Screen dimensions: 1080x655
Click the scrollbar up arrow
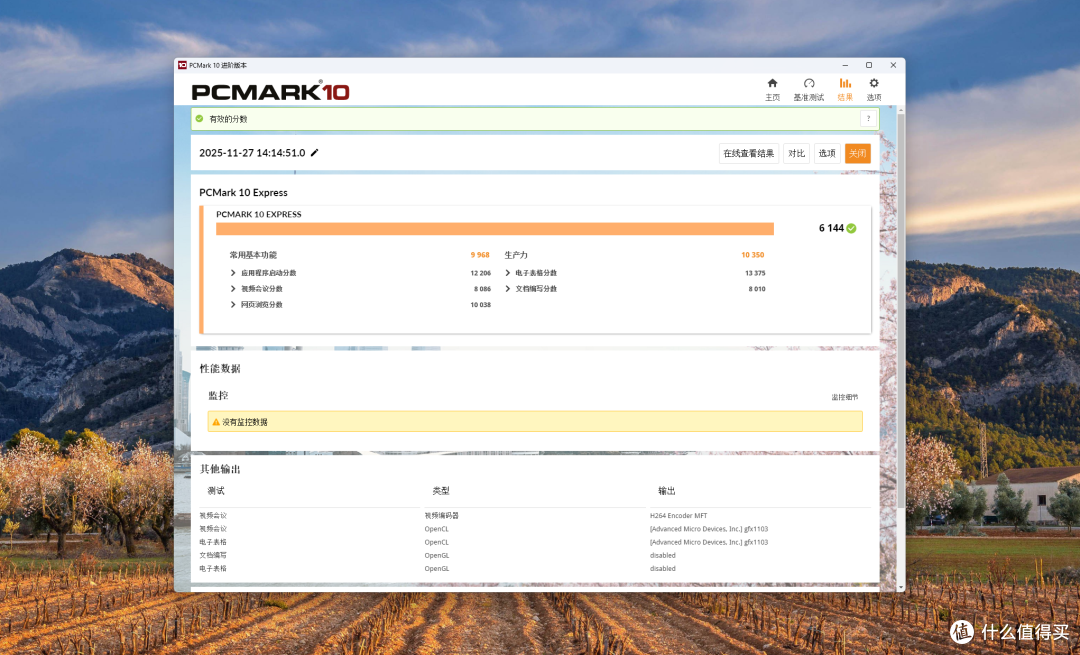point(901,110)
